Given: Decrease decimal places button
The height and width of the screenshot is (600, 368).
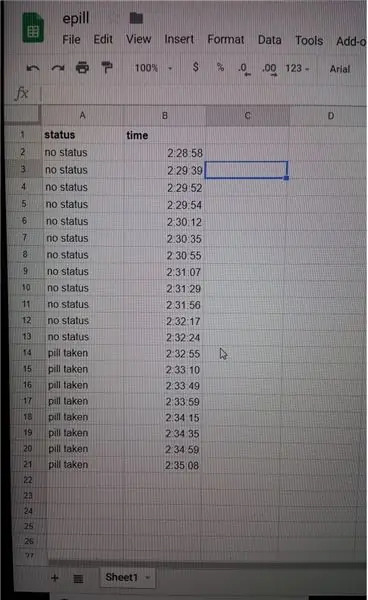Looking at the screenshot, I should [x=244, y=69].
